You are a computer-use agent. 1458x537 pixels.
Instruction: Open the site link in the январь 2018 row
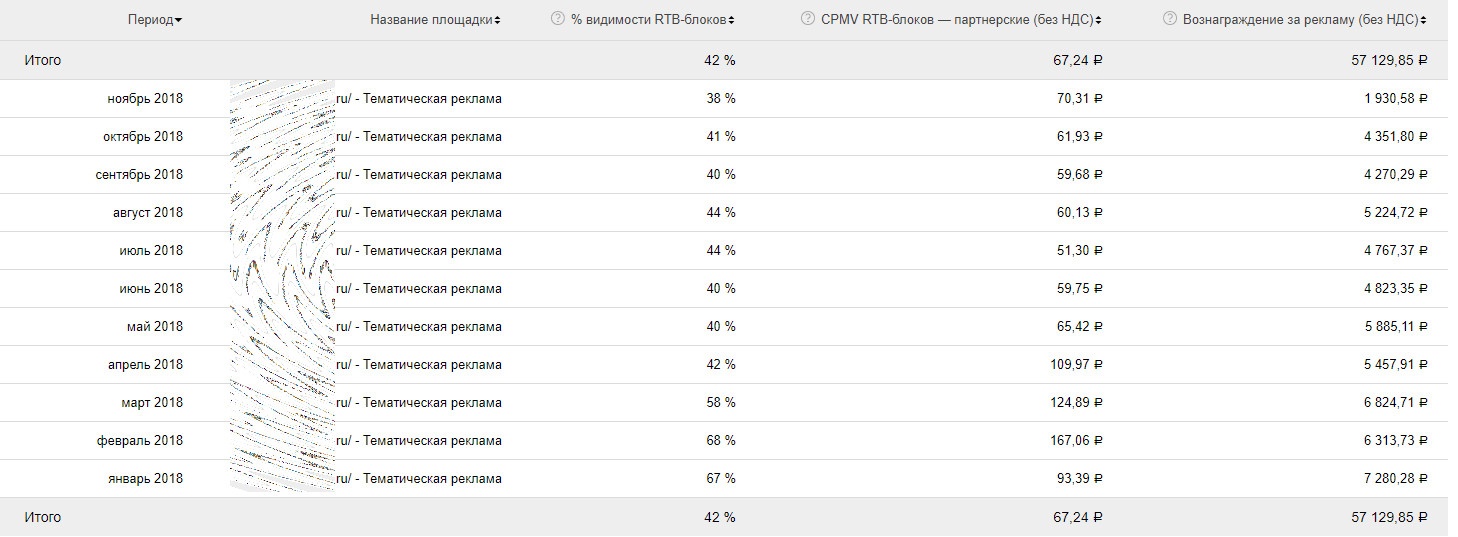tap(418, 479)
